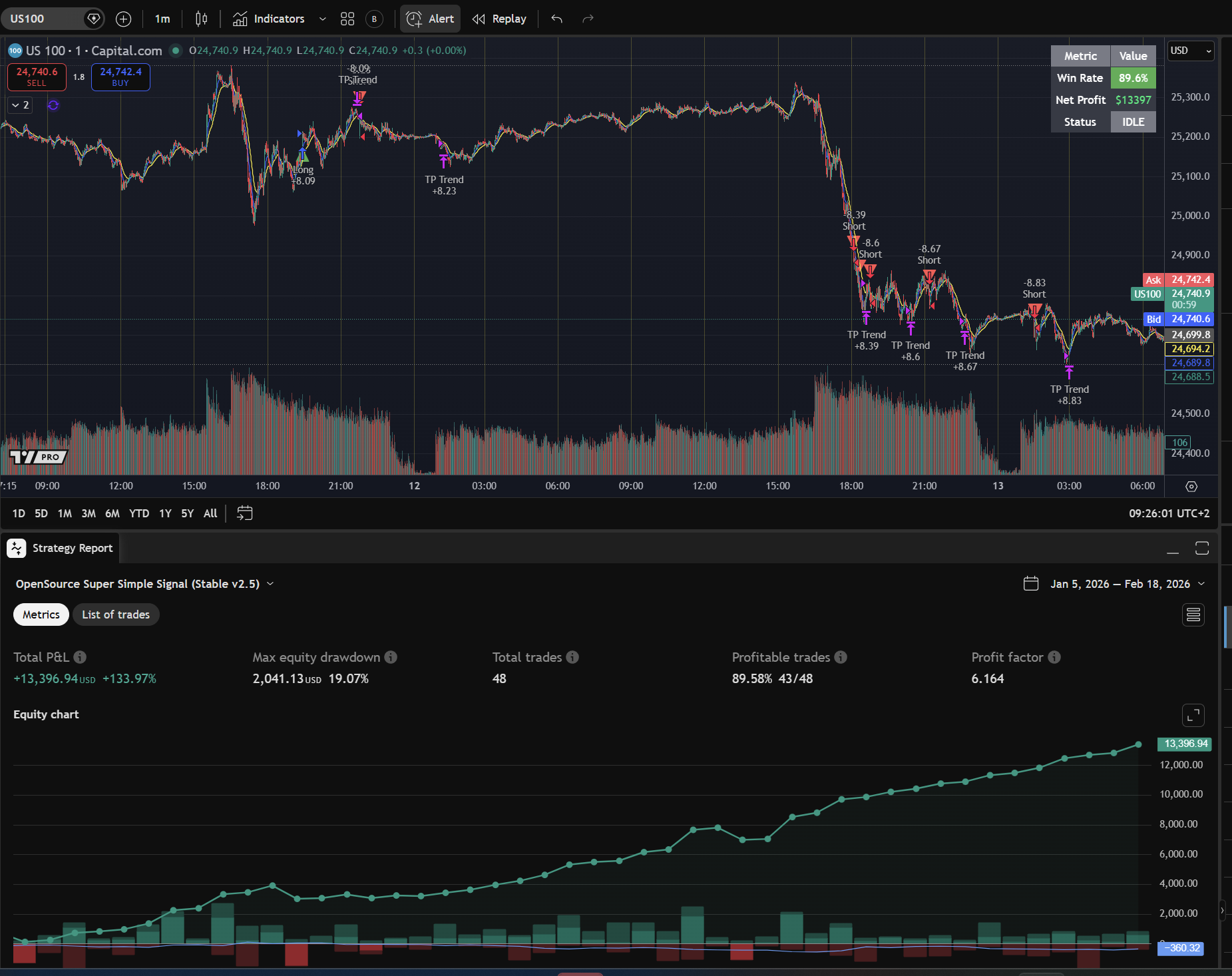Click info icon beside Total P&L
Viewport: 1232px width, 976px height.
[x=80, y=657]
